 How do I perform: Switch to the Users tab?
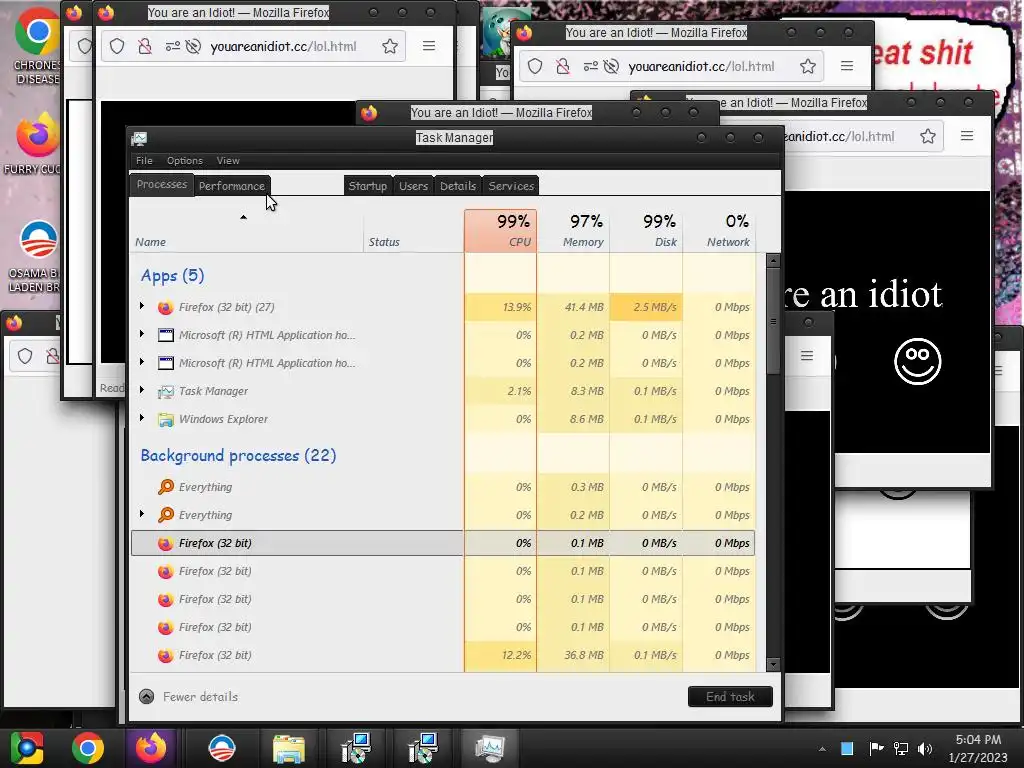(413, 185)
